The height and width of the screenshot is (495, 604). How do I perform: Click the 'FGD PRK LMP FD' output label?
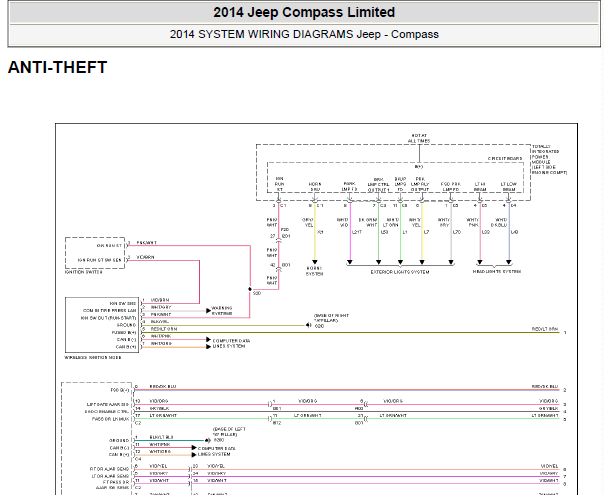tap(451, 187)
